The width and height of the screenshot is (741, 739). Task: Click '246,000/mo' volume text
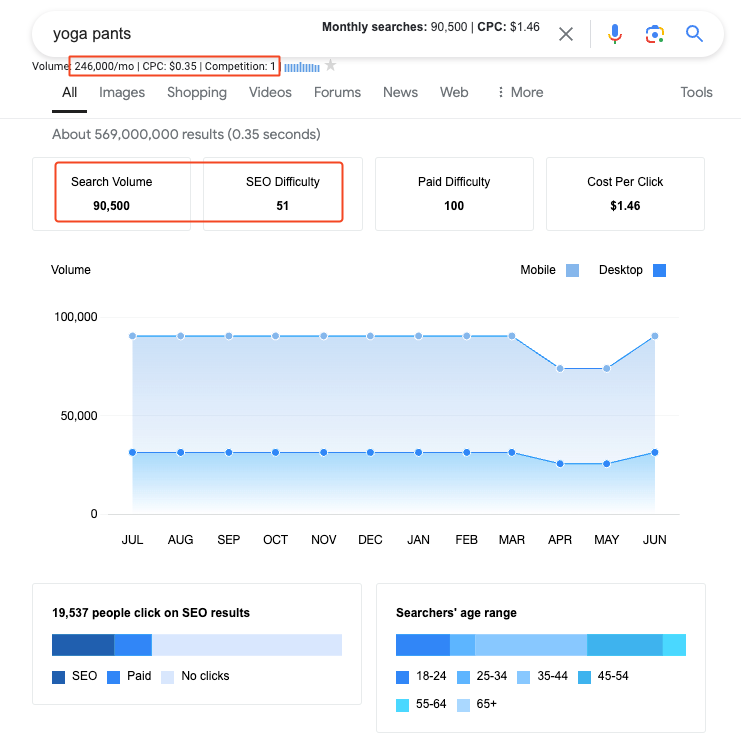(x=104, y=66)
